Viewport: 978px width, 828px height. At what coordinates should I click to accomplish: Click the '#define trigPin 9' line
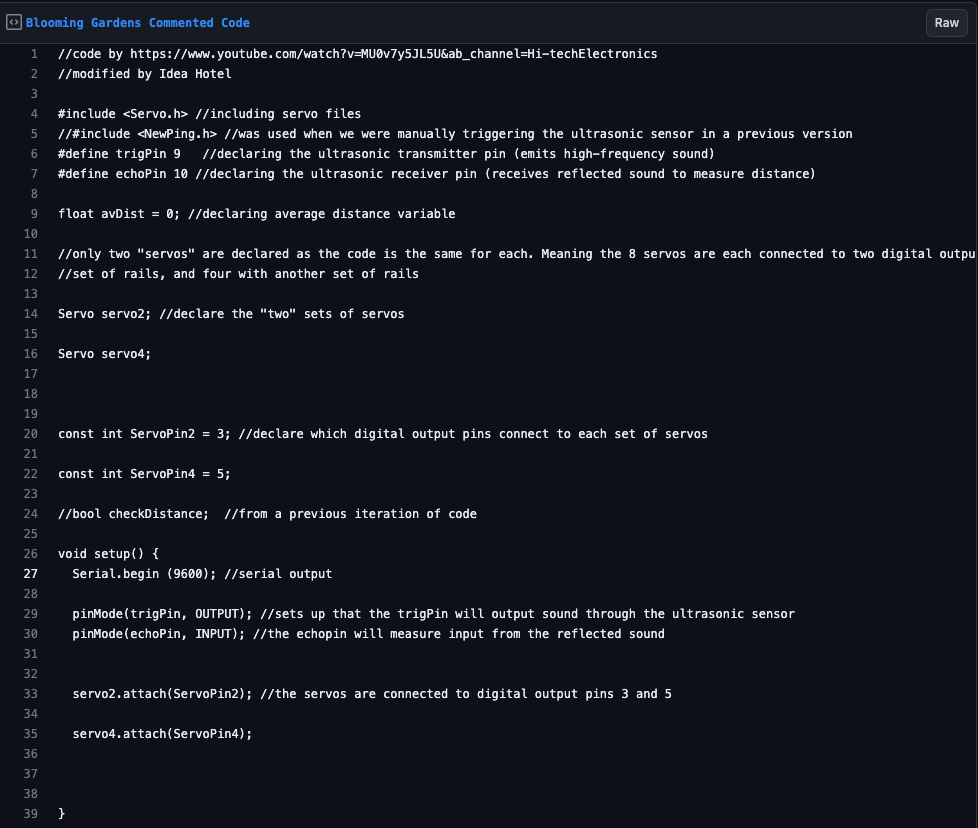point(386,154)
